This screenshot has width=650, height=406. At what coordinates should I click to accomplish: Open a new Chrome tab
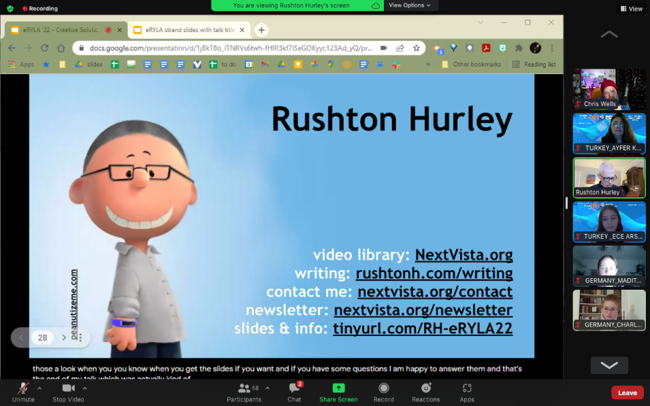point(261,30)
